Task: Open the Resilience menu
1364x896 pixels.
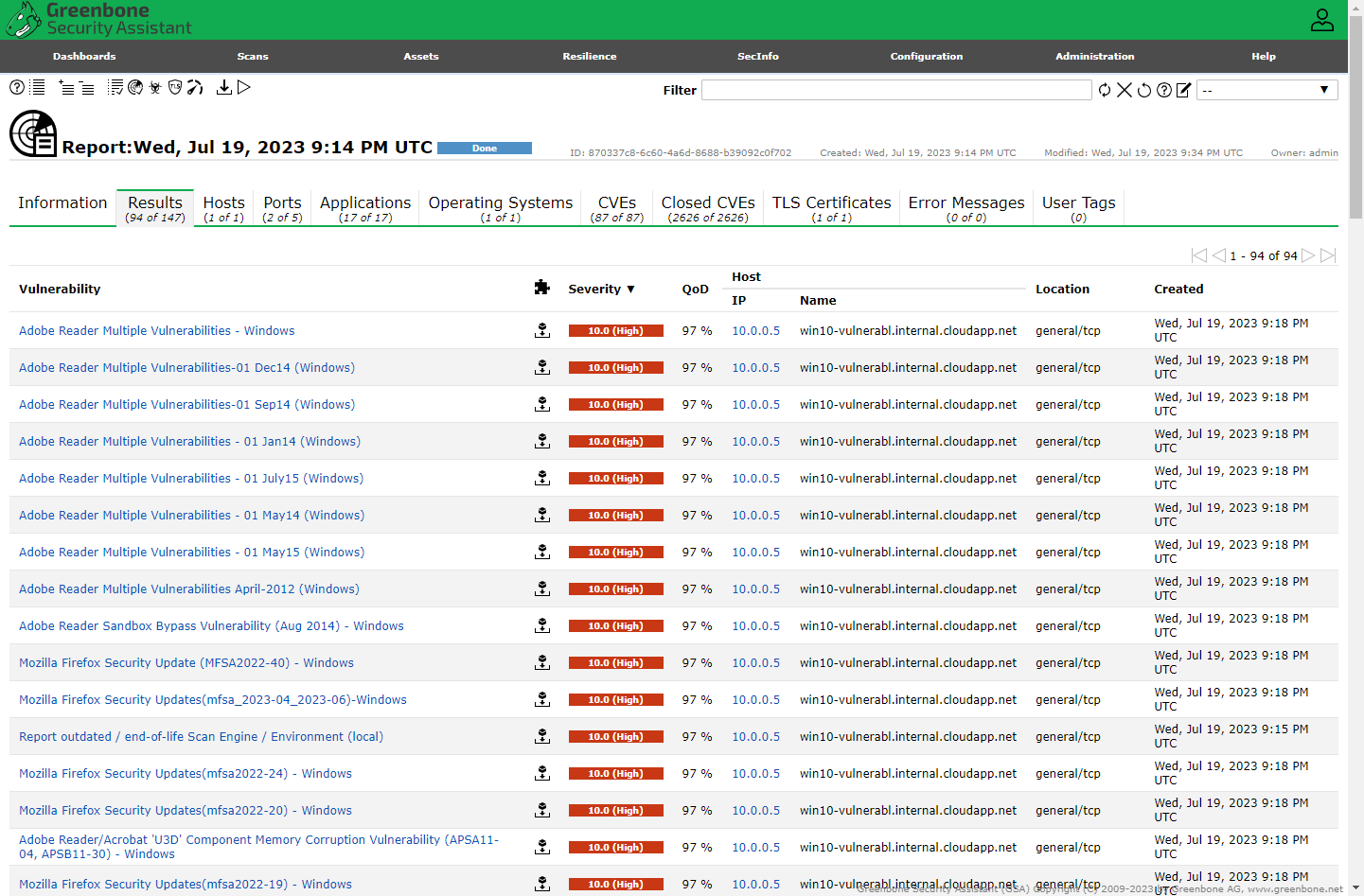Action: point(590,56)
